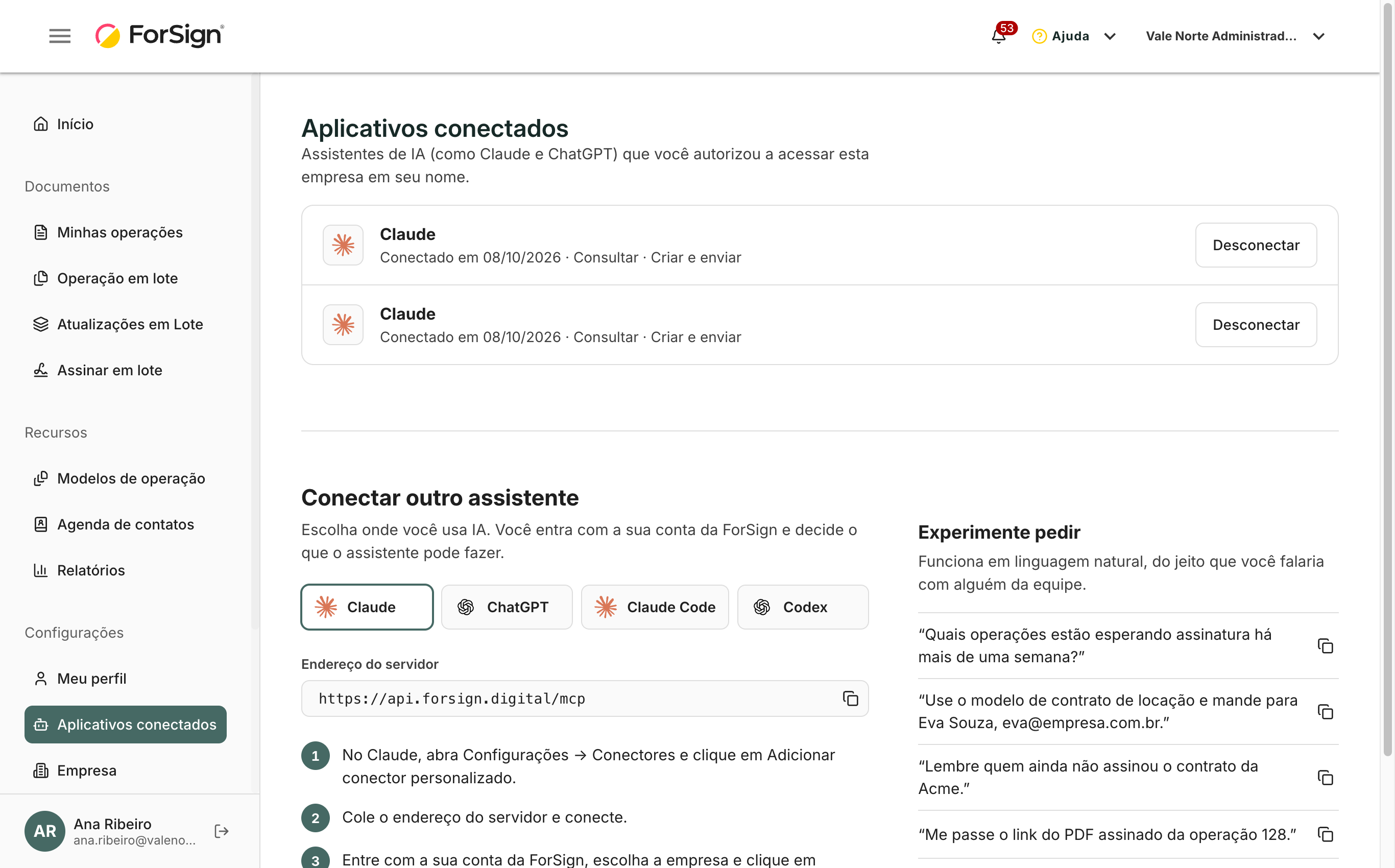1395x868 pixels.
Task: Open Operação em lote
Action: coord(106,278)
